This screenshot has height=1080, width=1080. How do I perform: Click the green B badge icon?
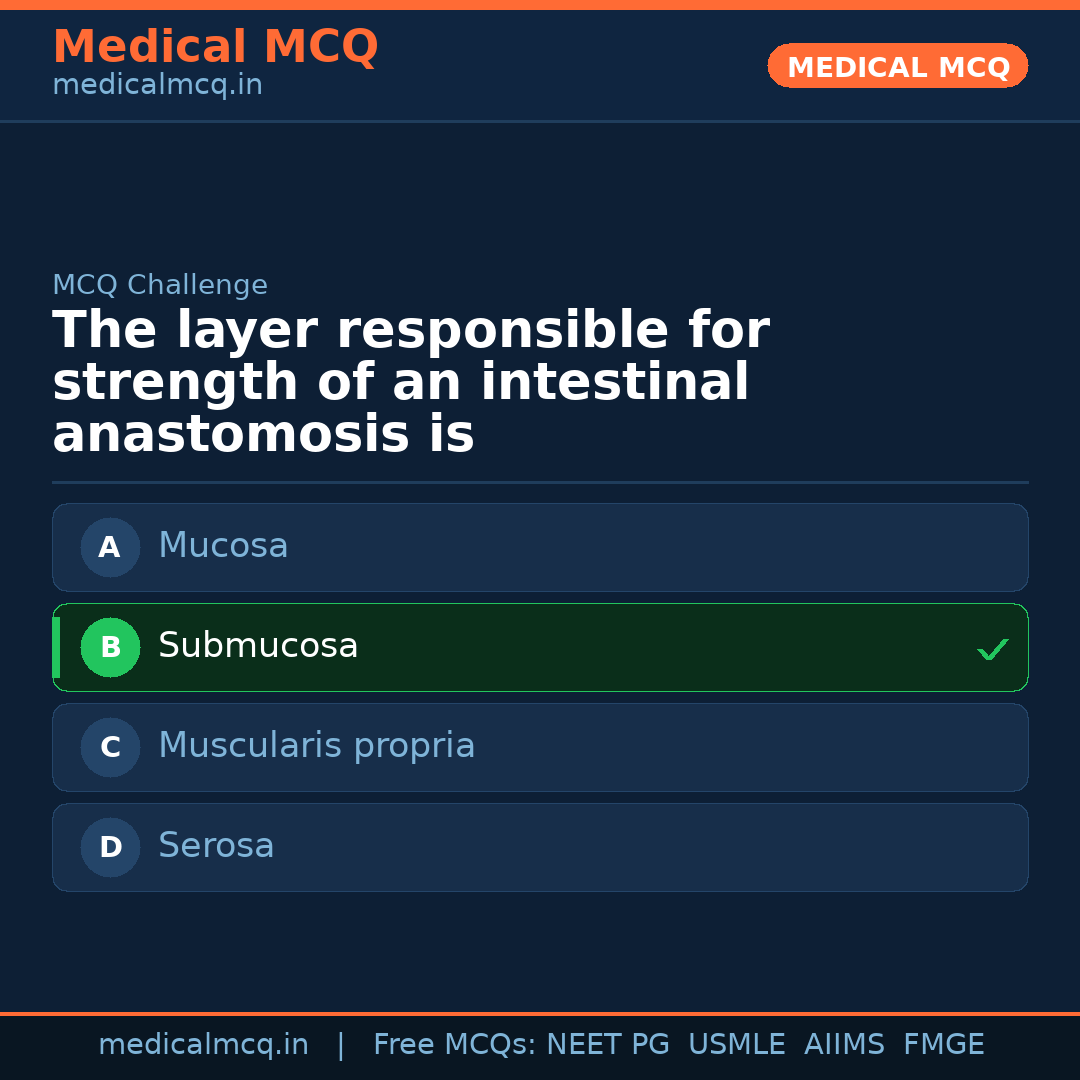[x=110, y=647]
